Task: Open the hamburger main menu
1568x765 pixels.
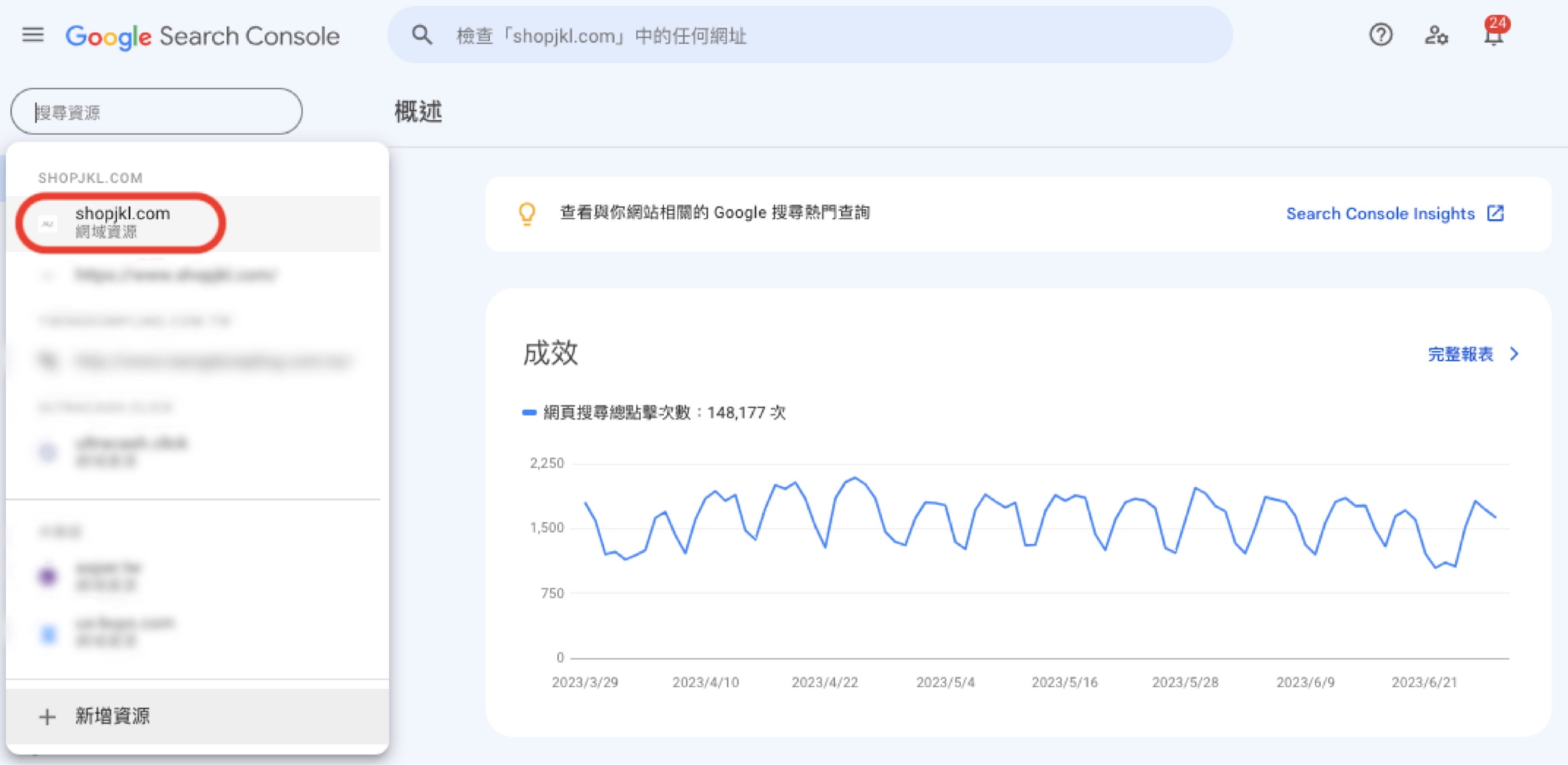Action: 33,35
